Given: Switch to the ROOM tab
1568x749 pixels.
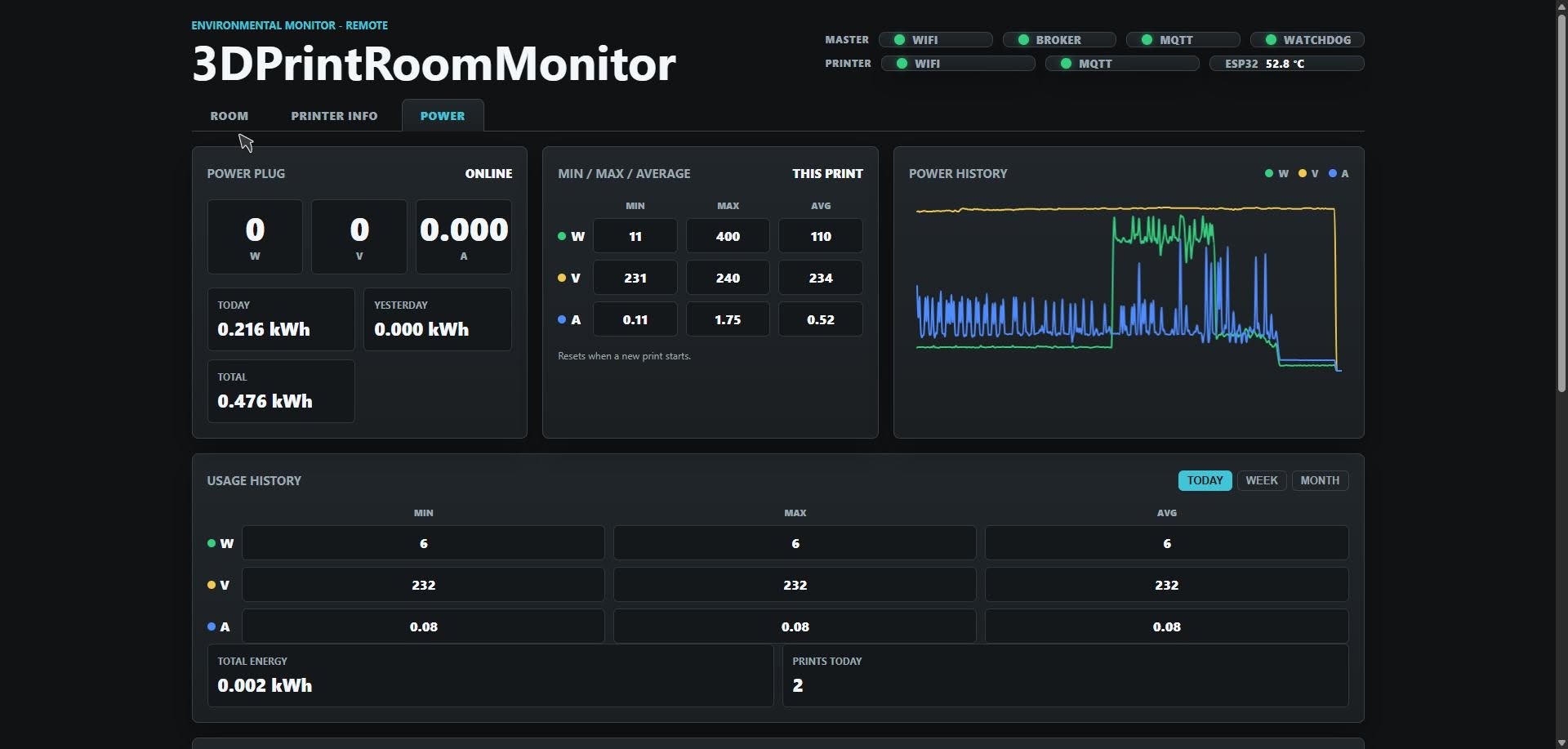Looking at the screenshot, I should (x=229, y=116).
